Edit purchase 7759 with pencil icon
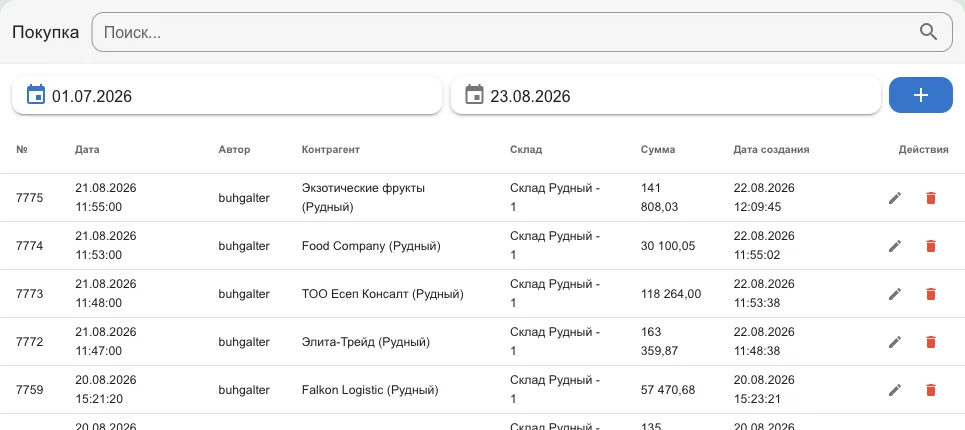 click(x=895, y=390)
